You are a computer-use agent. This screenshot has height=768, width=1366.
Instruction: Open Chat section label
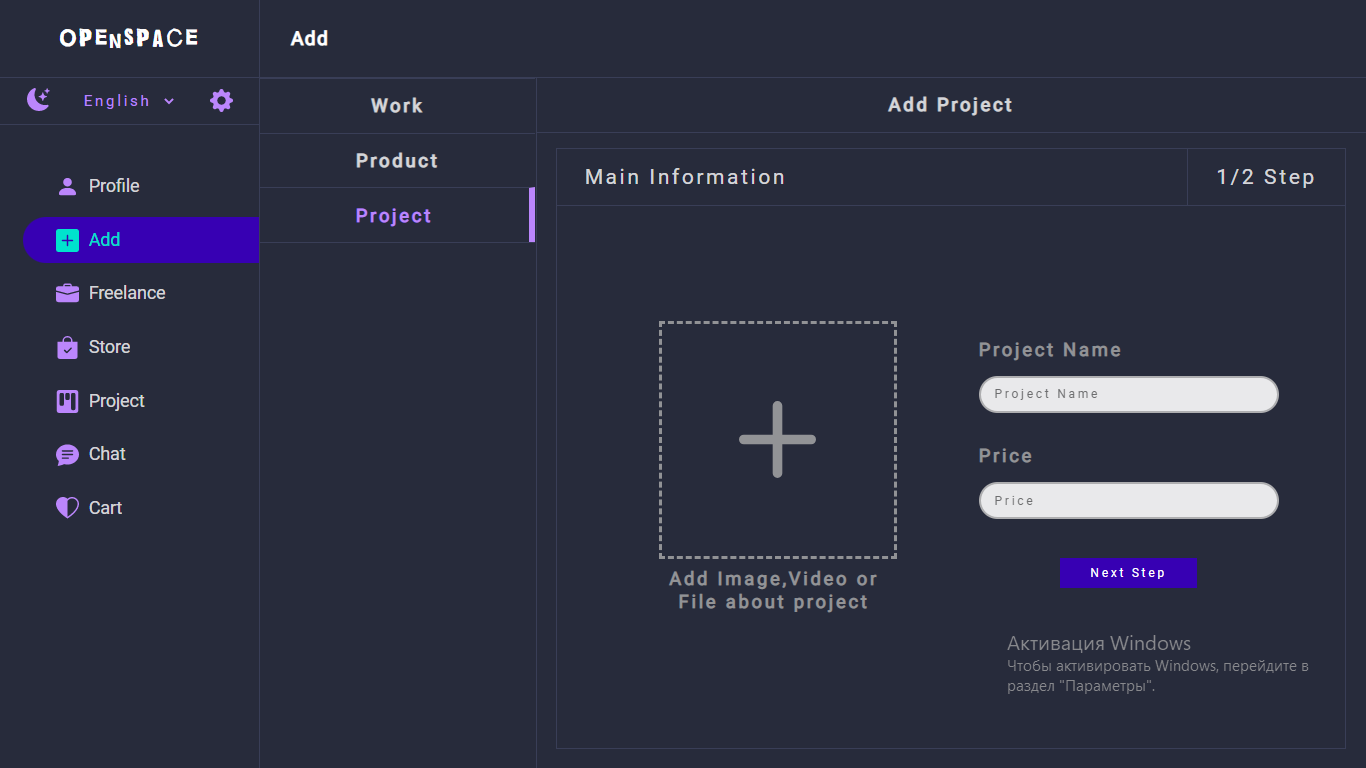pos(107,454)
